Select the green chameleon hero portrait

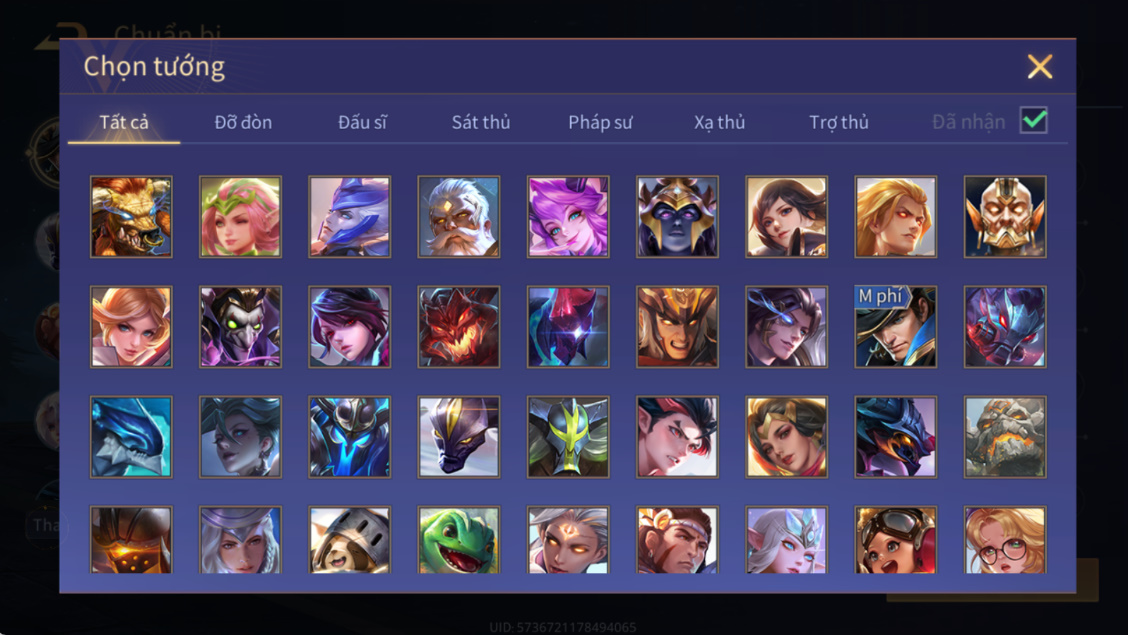tap(459, 539)
